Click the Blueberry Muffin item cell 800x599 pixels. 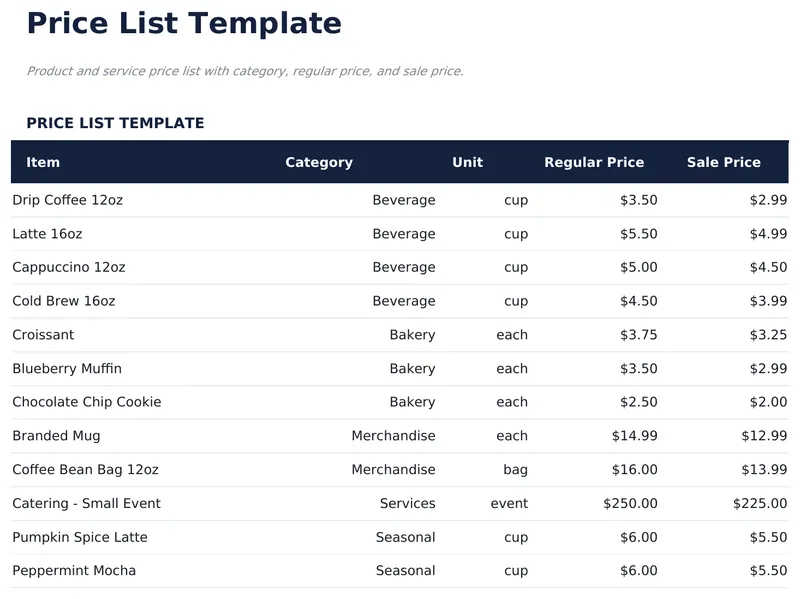[67, 368]
